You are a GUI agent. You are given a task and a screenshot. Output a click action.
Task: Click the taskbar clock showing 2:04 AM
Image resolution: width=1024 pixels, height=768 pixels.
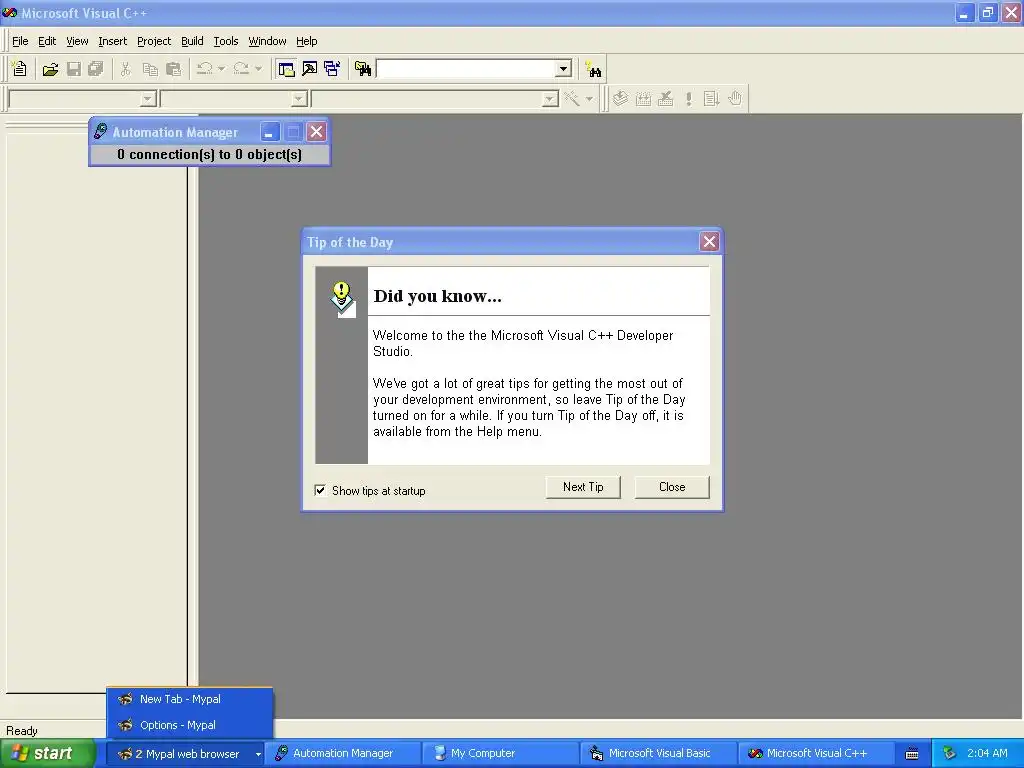[x=987, y=754]
